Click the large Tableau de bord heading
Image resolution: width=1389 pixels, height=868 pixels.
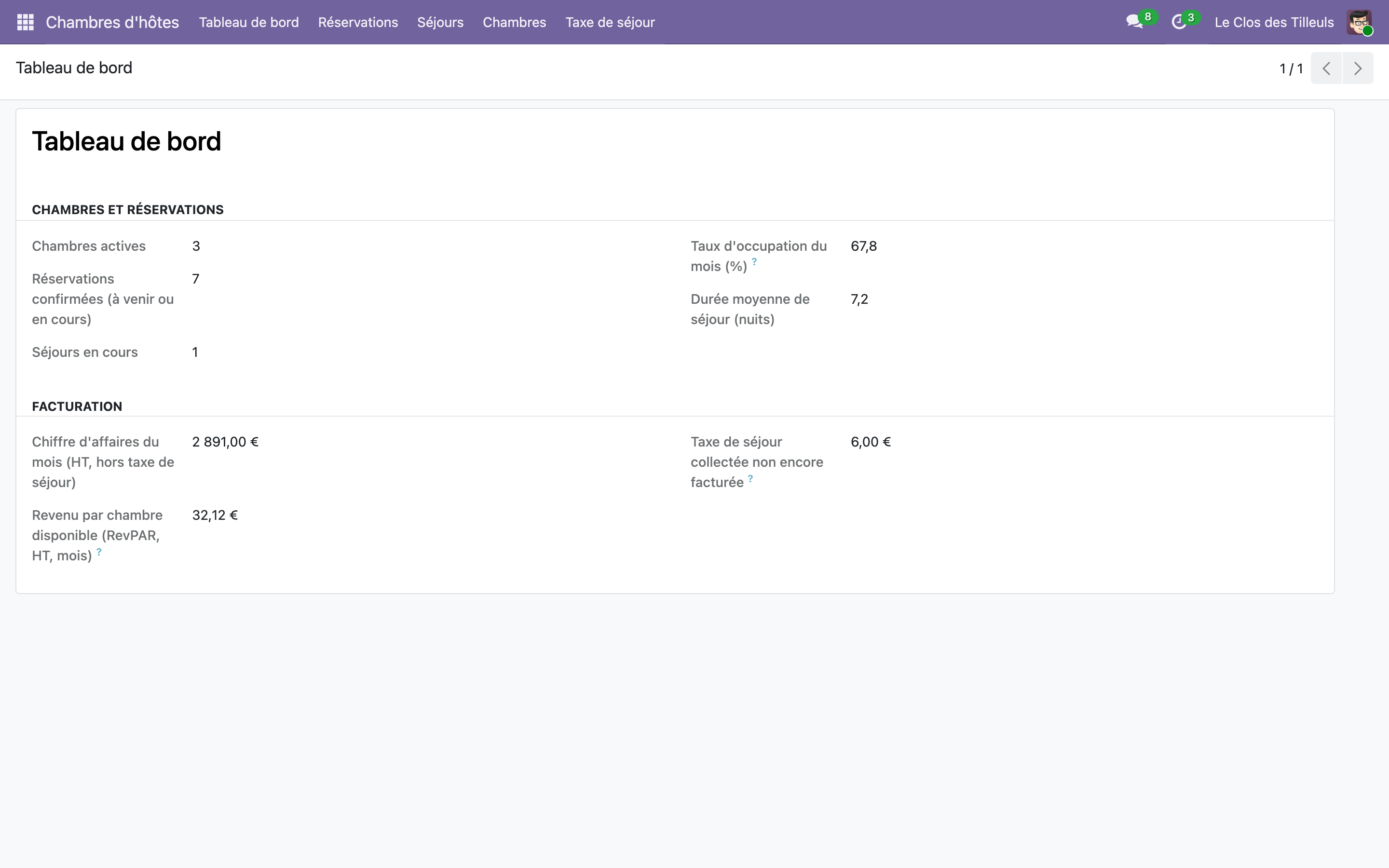[126, 141]
